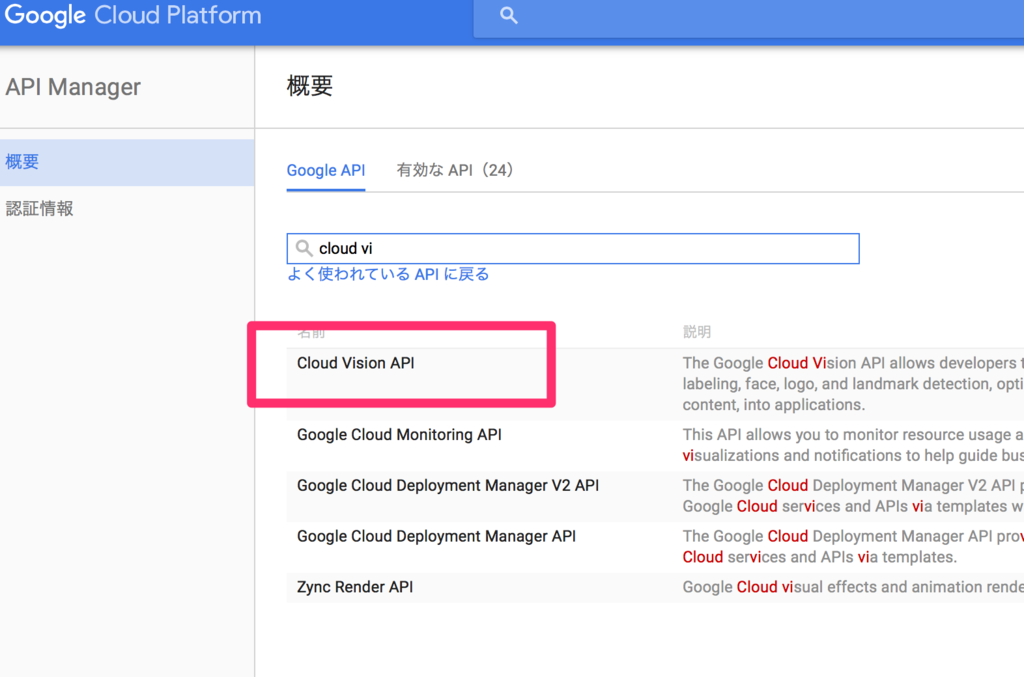Open Google Cloud Monitoring API result
This screenshot has height=677, width=1024.
coord(399,435)
